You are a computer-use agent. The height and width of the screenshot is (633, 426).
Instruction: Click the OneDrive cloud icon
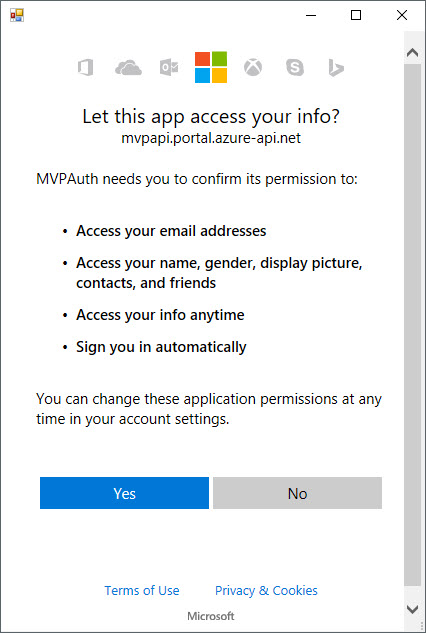[x=128, y=67]
